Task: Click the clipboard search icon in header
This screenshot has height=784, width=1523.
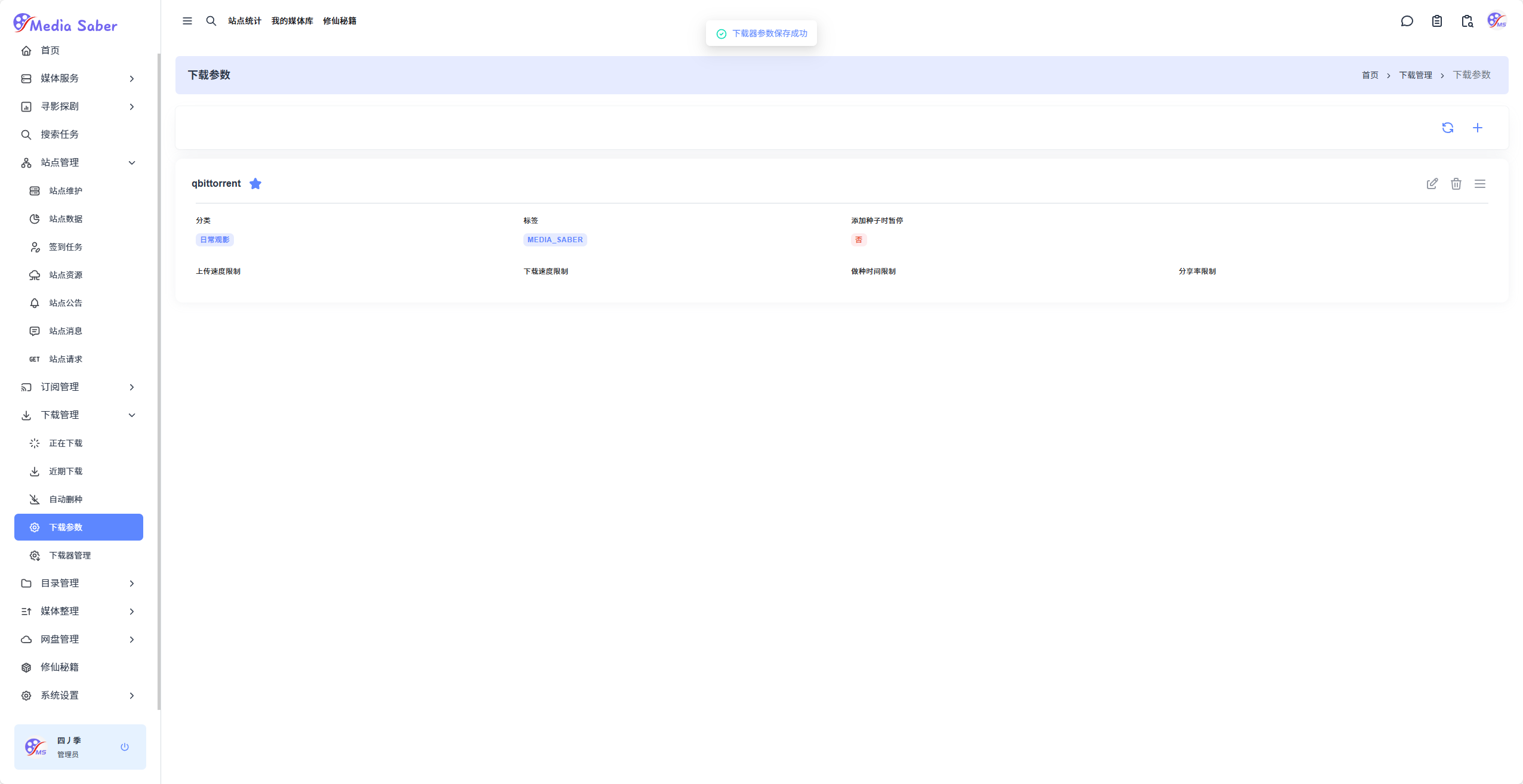Action: click(x=1466, y=21)
